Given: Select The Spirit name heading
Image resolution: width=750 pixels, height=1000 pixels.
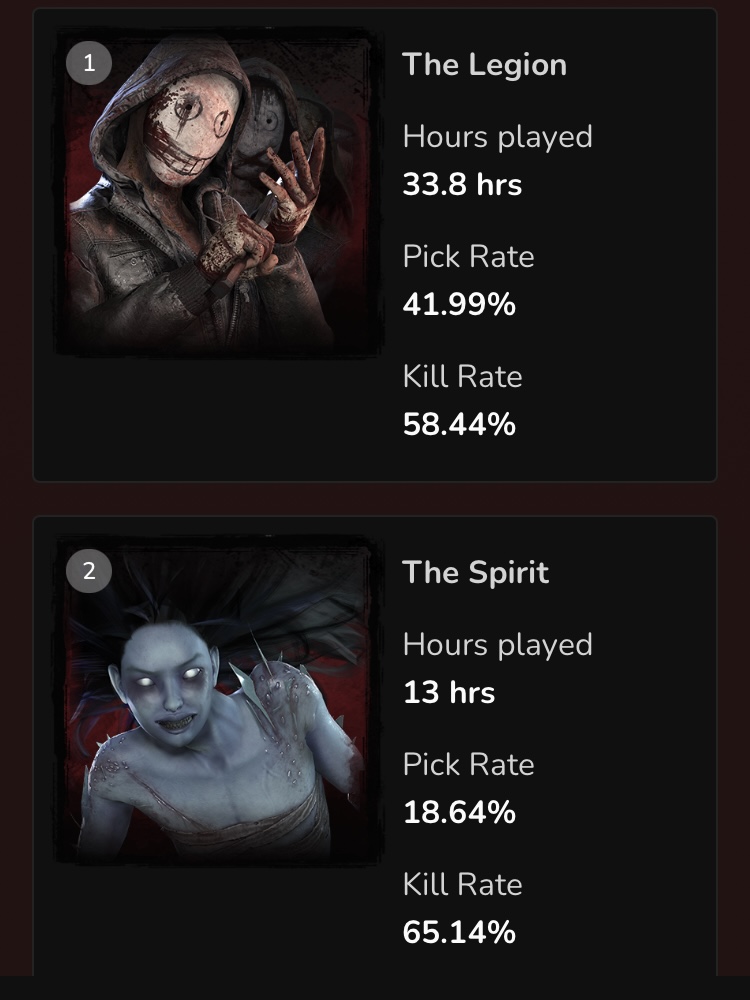Looking at the screenshot, I should pyautogui.click(x=475, y=573).
